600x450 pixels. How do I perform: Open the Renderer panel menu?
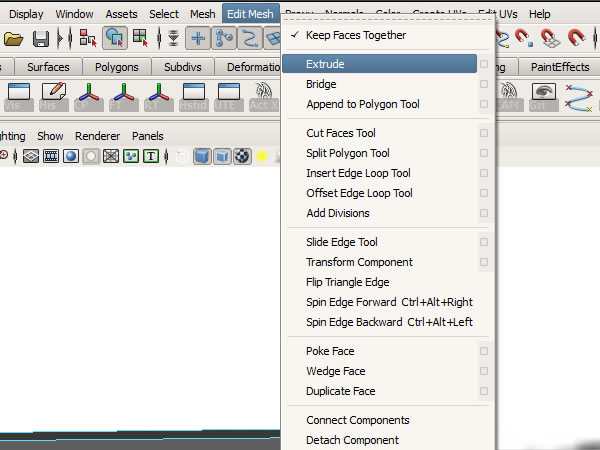(97, 136)
